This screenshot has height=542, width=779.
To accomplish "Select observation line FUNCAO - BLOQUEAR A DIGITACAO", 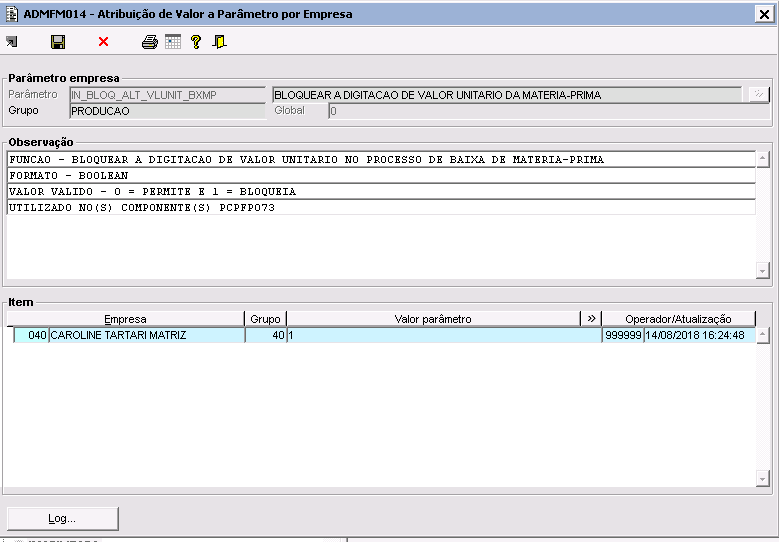I will pos(381,159).
